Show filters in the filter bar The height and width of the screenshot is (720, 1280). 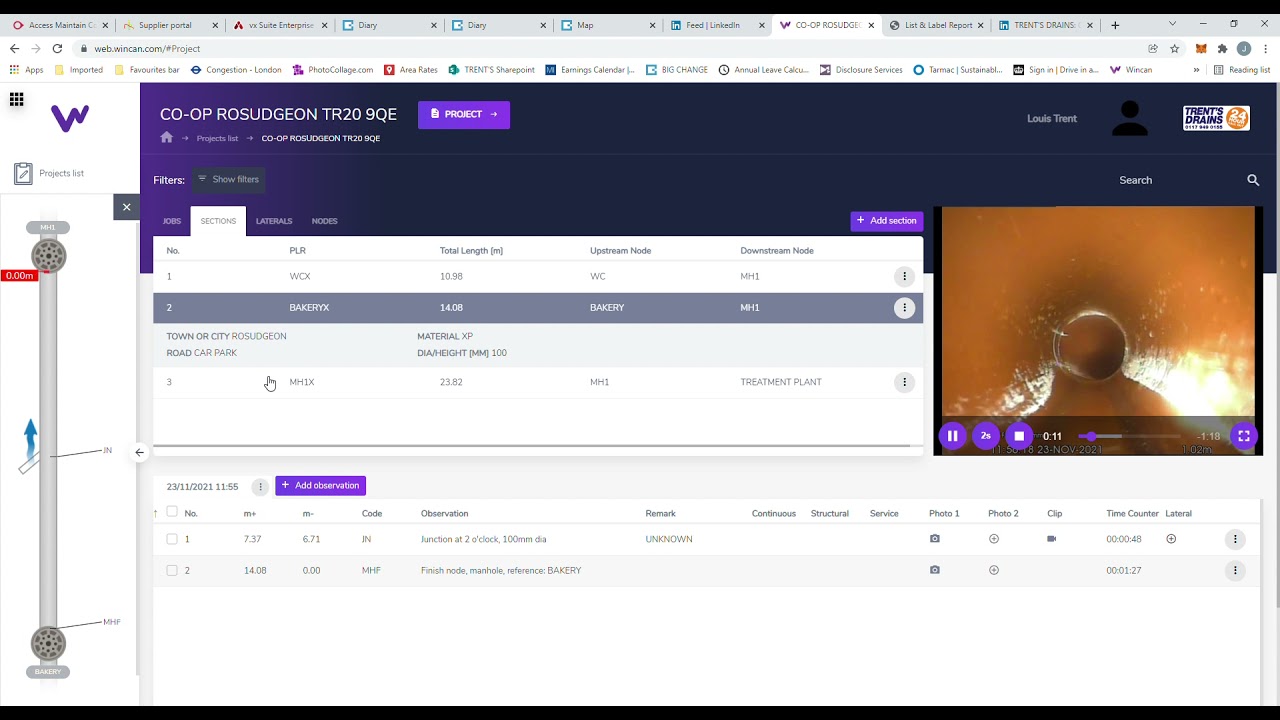click(x=229, y=180)
